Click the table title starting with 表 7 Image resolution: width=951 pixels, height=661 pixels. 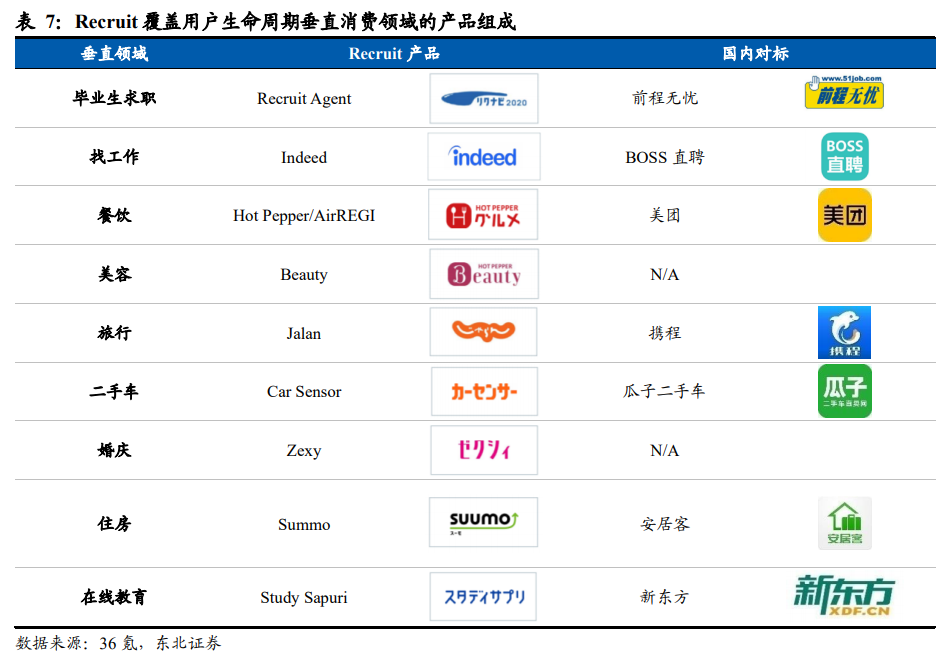[x=266, y=22]
